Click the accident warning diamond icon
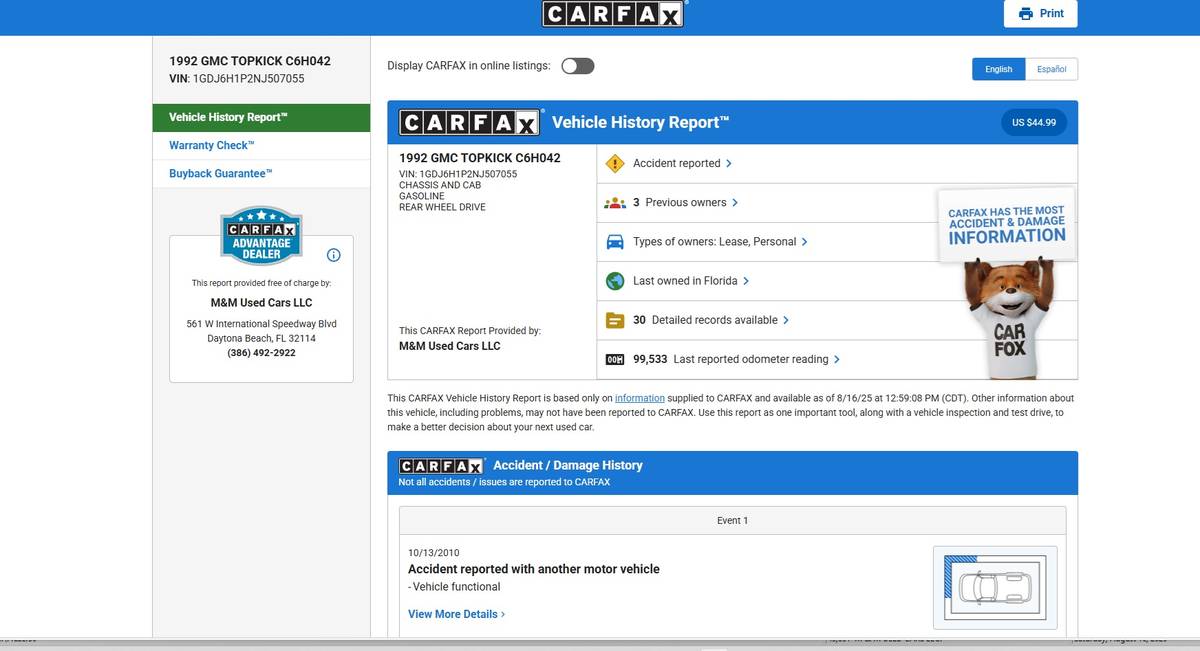 point(615,163)
